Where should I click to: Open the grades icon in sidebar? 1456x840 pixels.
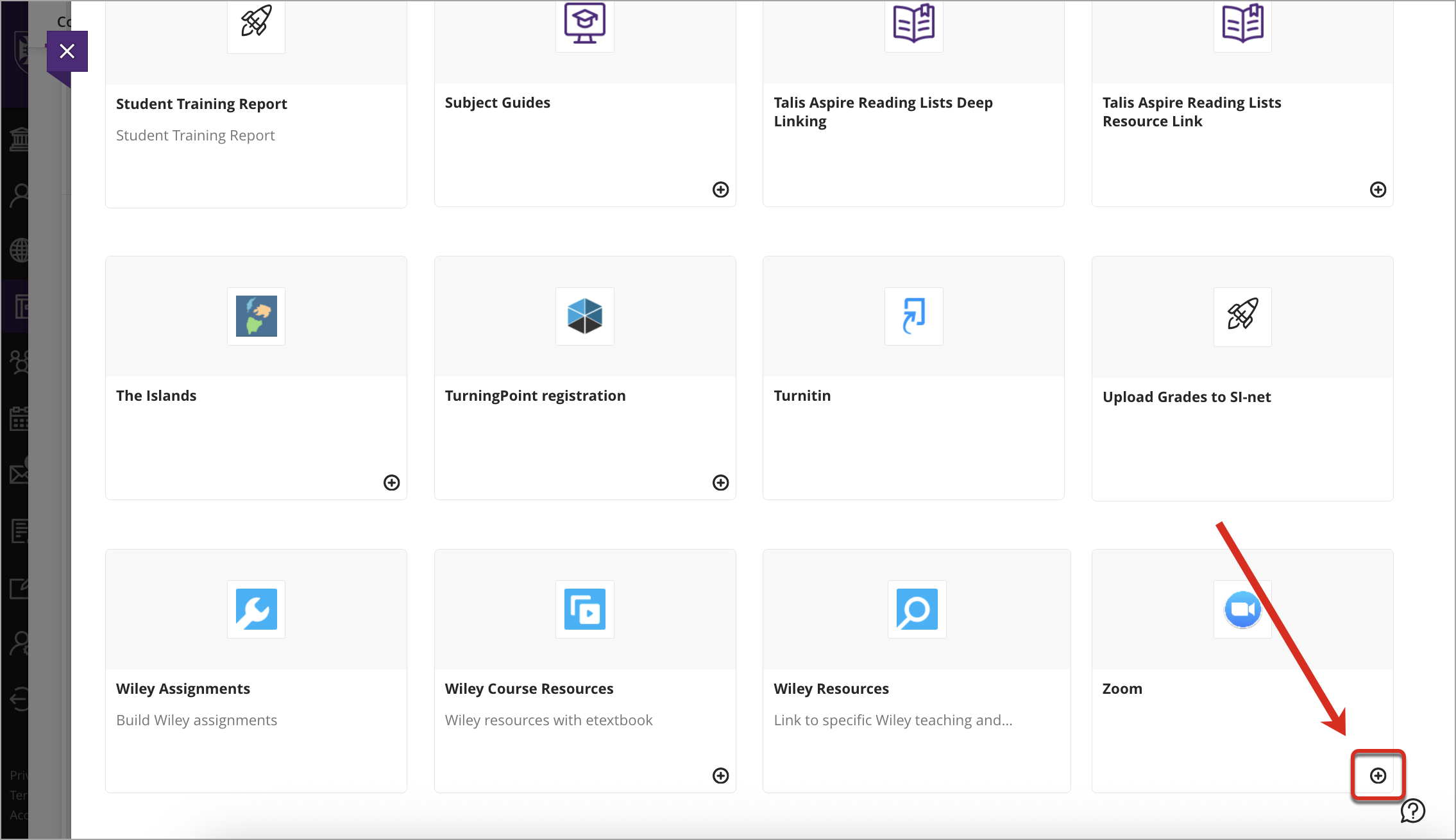point(19,531)
